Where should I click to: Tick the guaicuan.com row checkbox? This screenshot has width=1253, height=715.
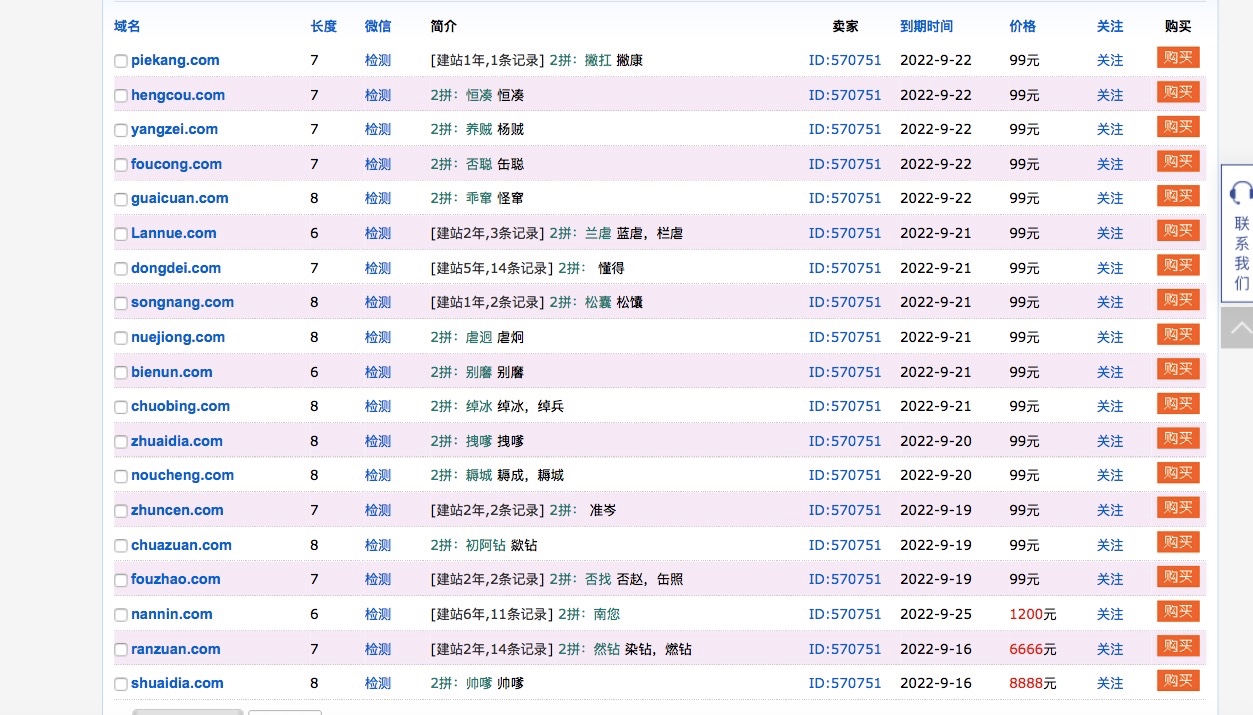(121, 199)
